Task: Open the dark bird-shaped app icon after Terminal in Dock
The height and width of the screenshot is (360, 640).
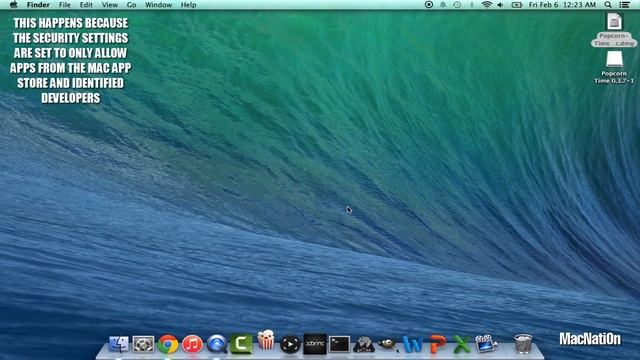Action: [364, 344]
